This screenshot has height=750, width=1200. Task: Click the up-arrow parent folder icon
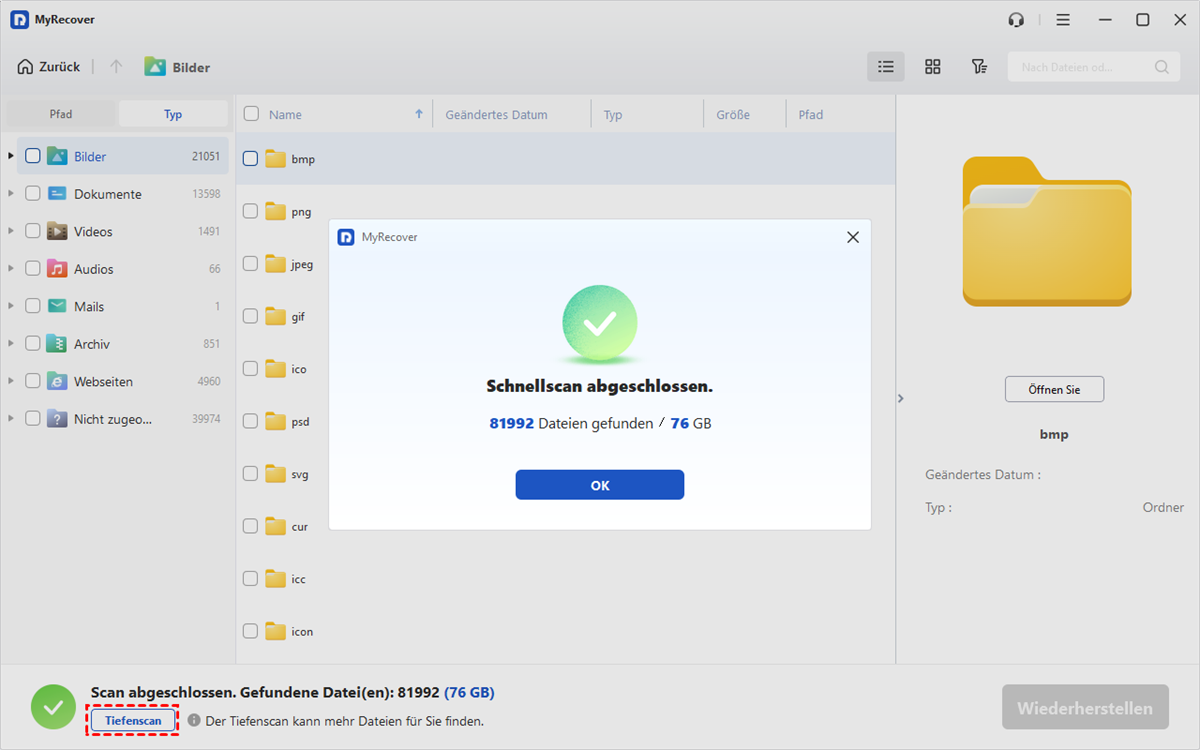click(x=116, y=67)
